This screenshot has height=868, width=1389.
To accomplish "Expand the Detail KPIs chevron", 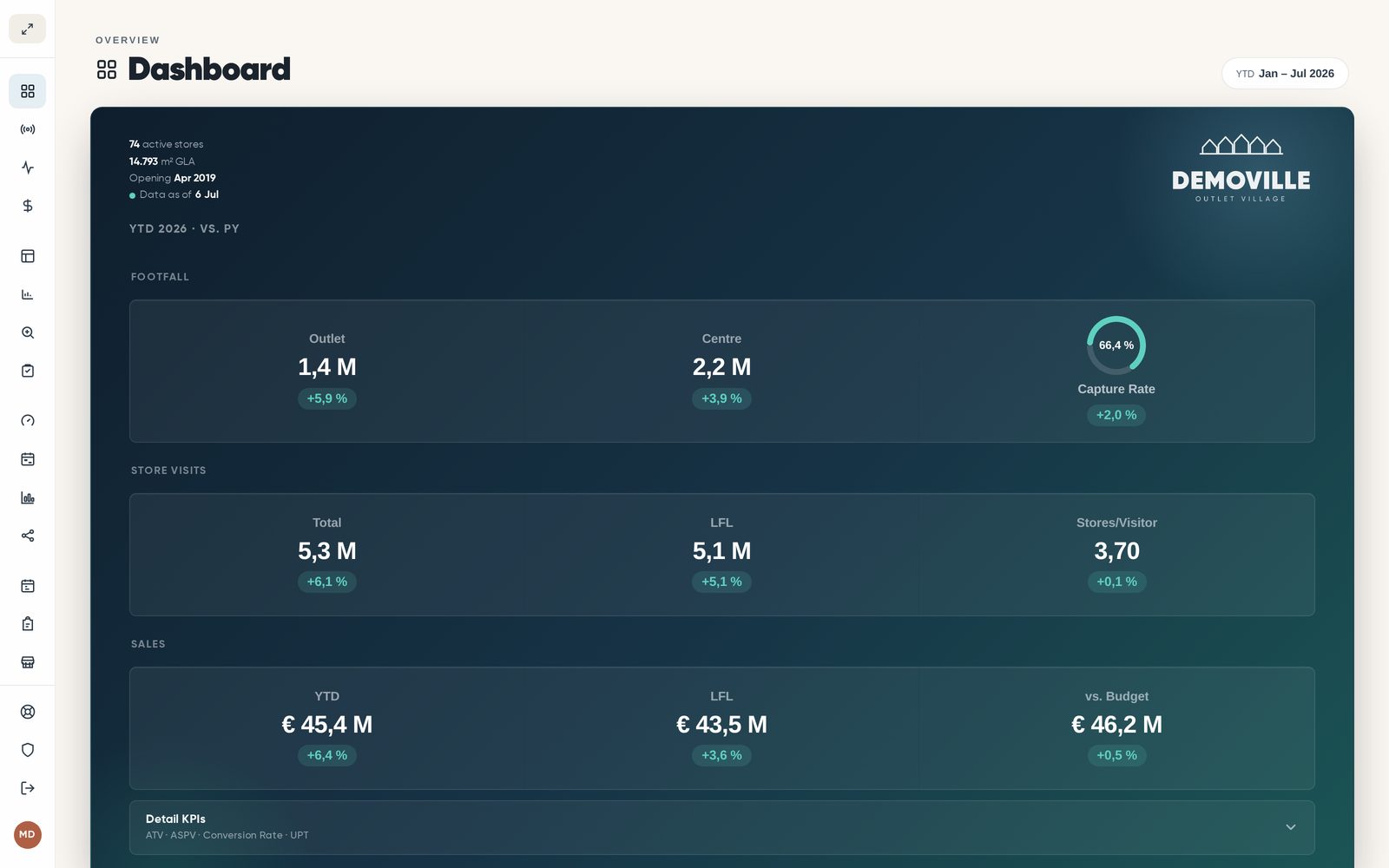I will [x=1290, y=827].
